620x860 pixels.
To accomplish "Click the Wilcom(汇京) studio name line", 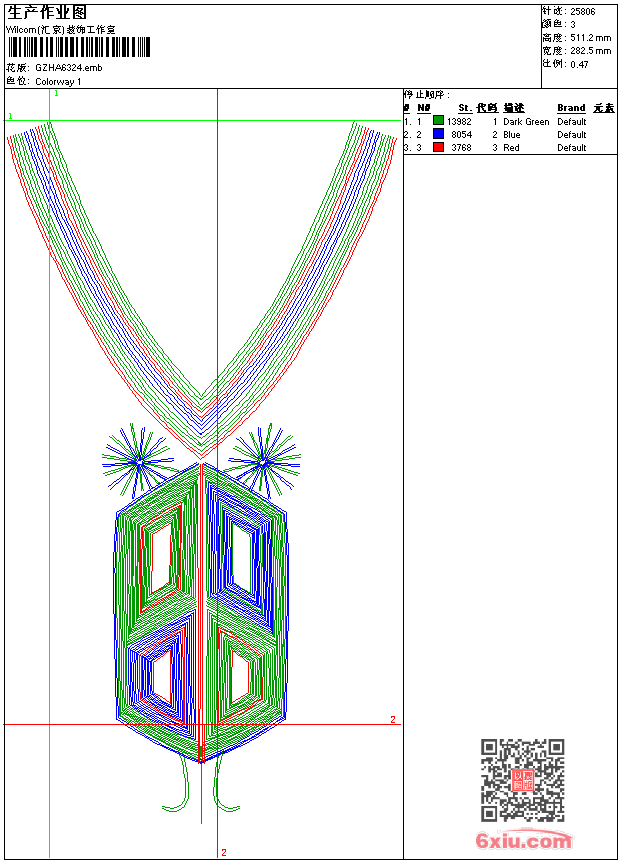I will click(x=60, y=30).
